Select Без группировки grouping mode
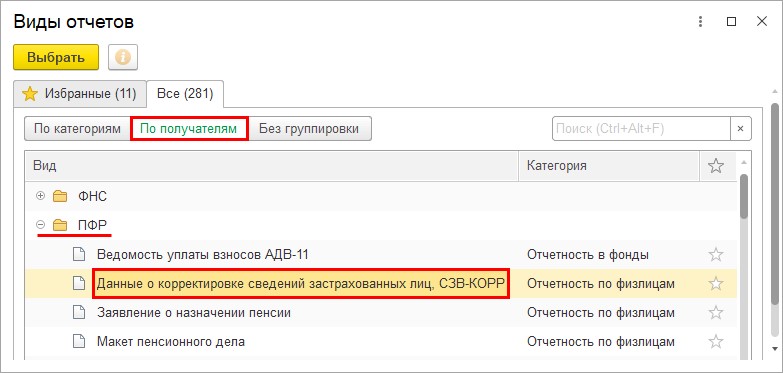 [x=309, y=129]
